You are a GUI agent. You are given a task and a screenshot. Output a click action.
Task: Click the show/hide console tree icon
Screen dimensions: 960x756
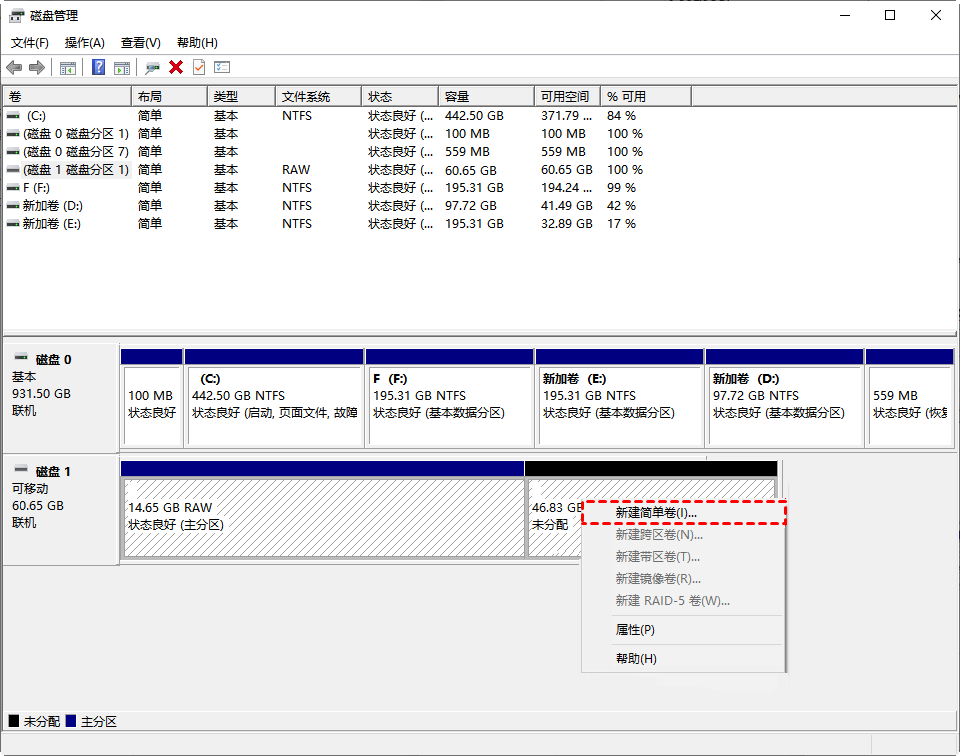pyautogui.click(x=68, y=67)
